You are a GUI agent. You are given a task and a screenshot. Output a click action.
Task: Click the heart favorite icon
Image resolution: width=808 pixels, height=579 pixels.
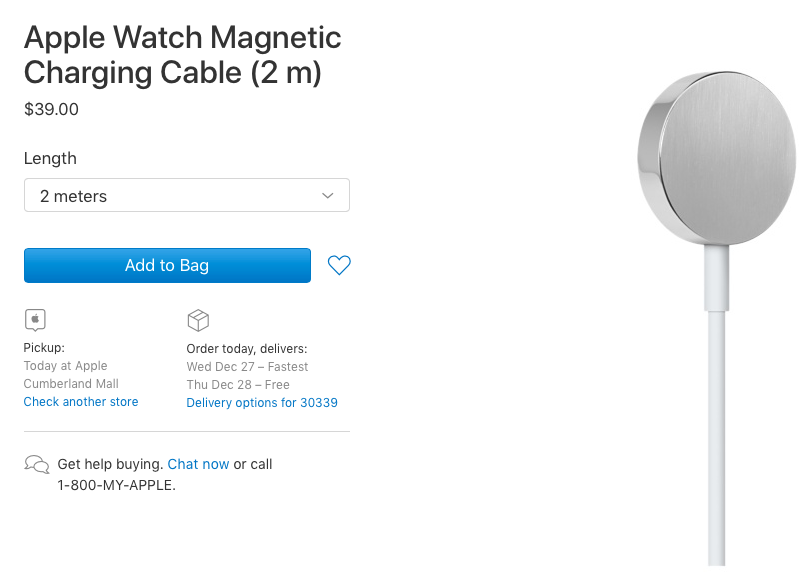coord(339,265)
